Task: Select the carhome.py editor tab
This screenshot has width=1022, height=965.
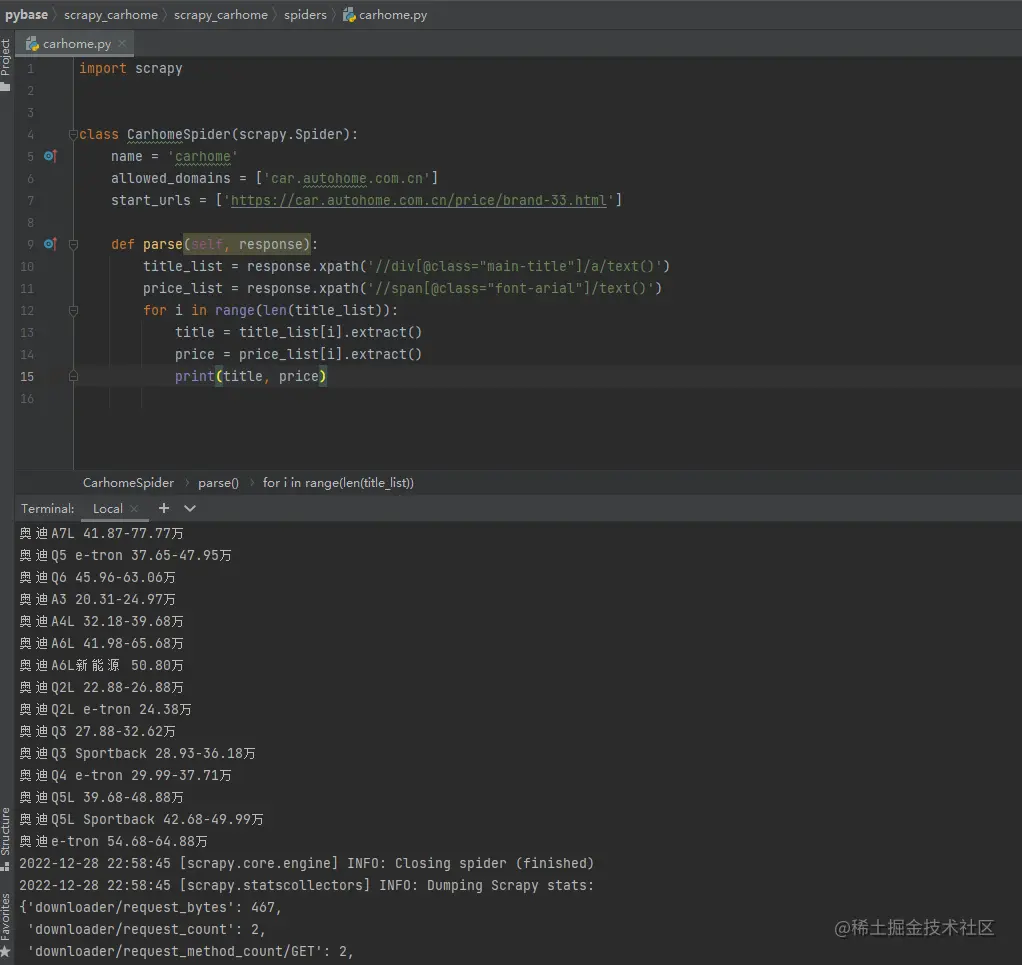Action: [76, 44]
